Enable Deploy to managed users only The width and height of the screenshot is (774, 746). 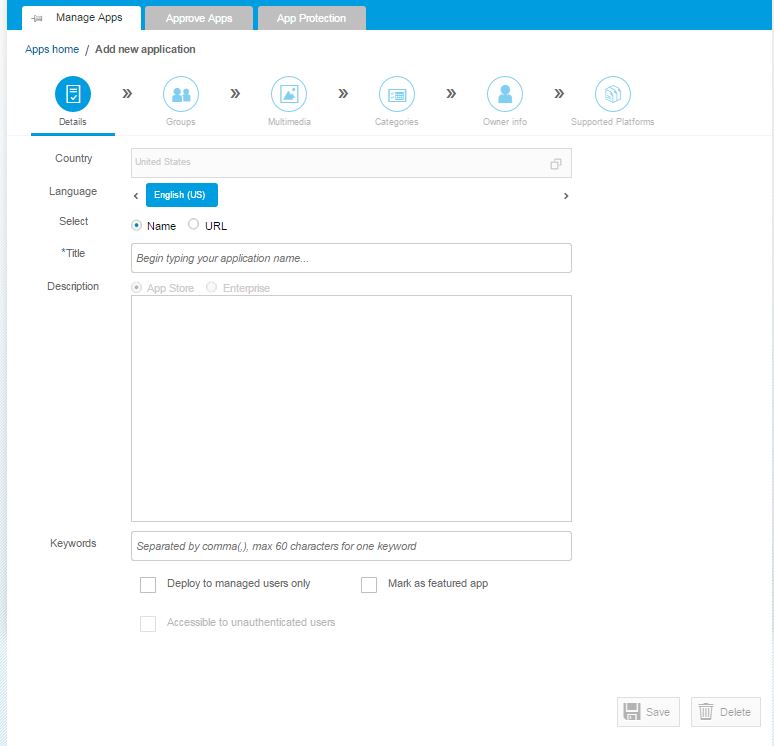point(148,585)
